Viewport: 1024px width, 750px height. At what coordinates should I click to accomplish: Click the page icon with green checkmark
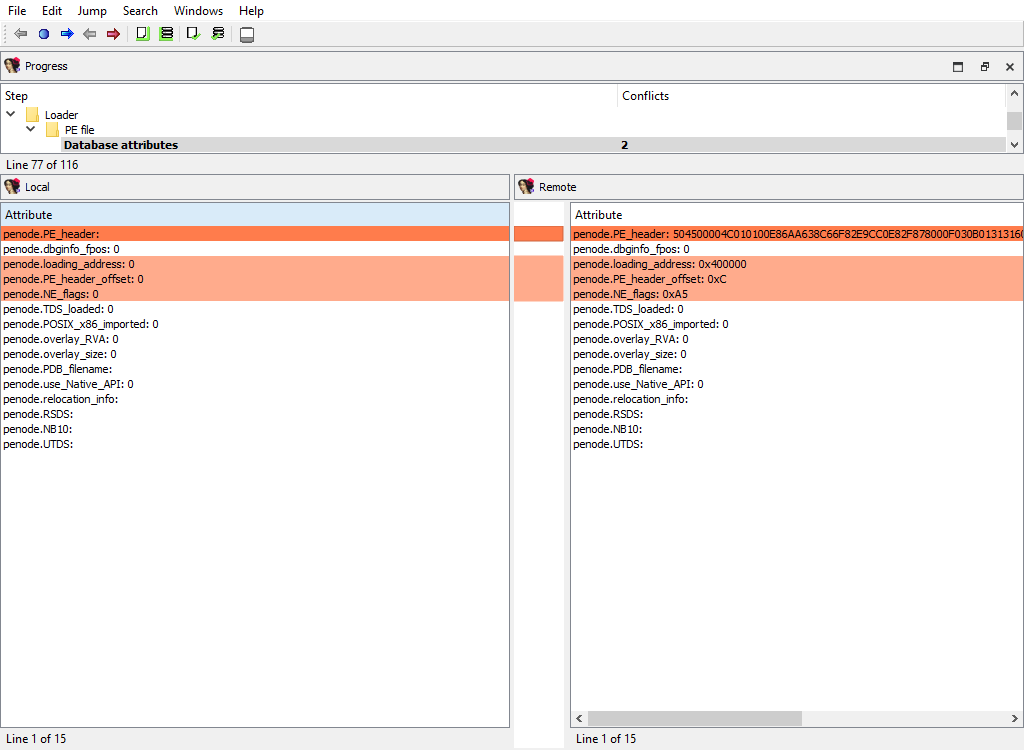point(194,34)
